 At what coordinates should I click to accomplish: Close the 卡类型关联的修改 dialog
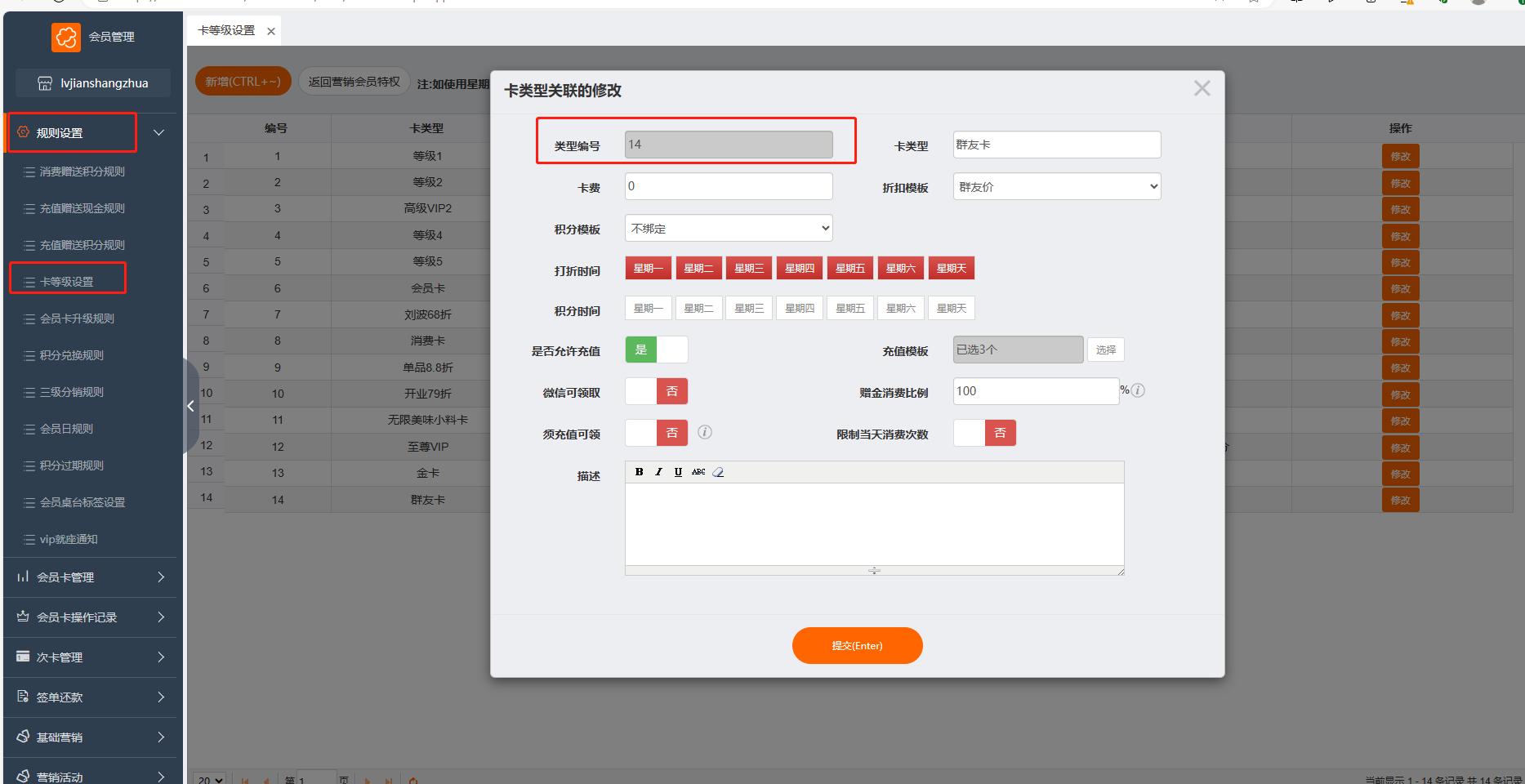coord(1202,88)
